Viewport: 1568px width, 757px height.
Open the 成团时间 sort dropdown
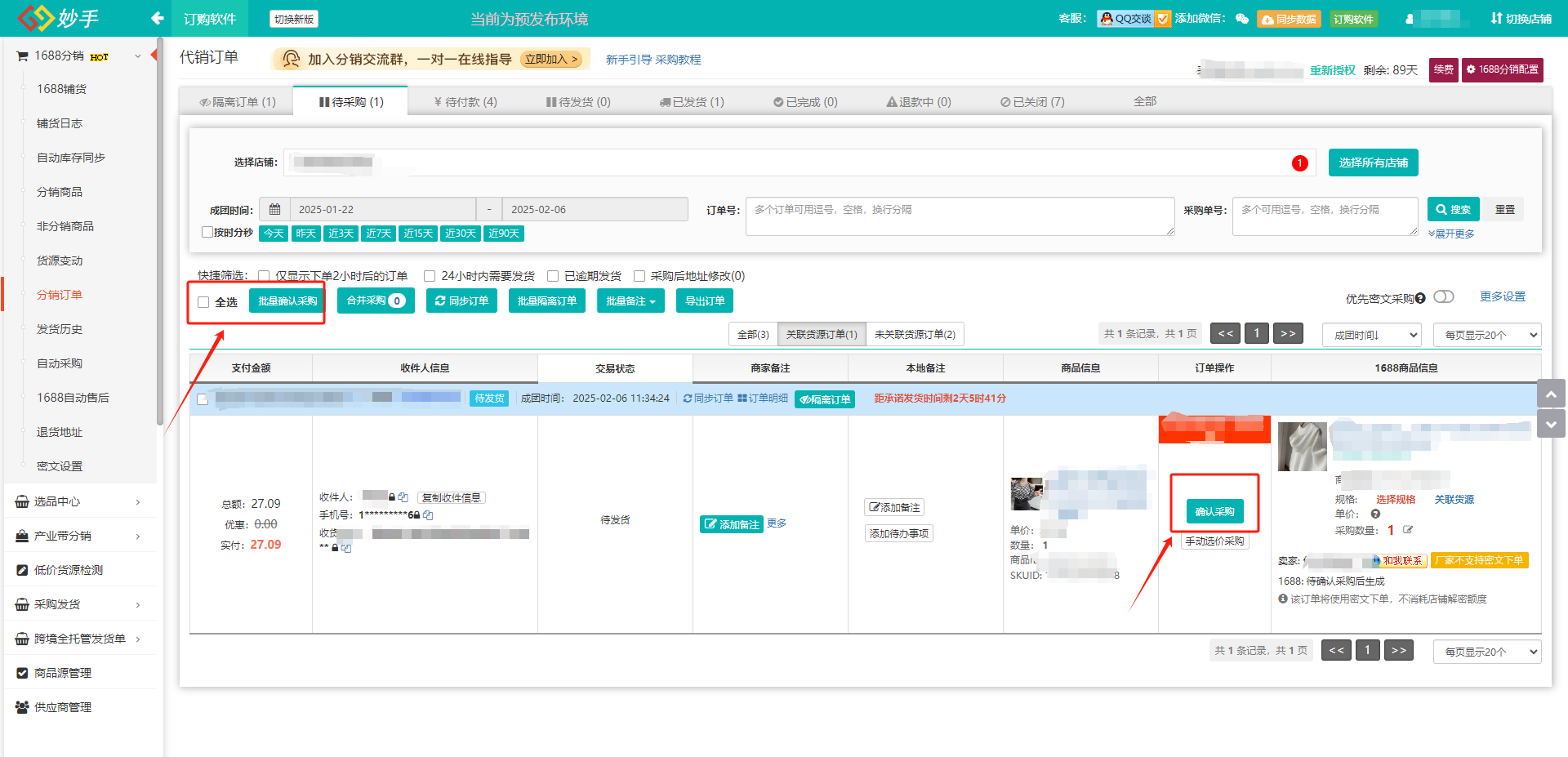point(1372,335)
